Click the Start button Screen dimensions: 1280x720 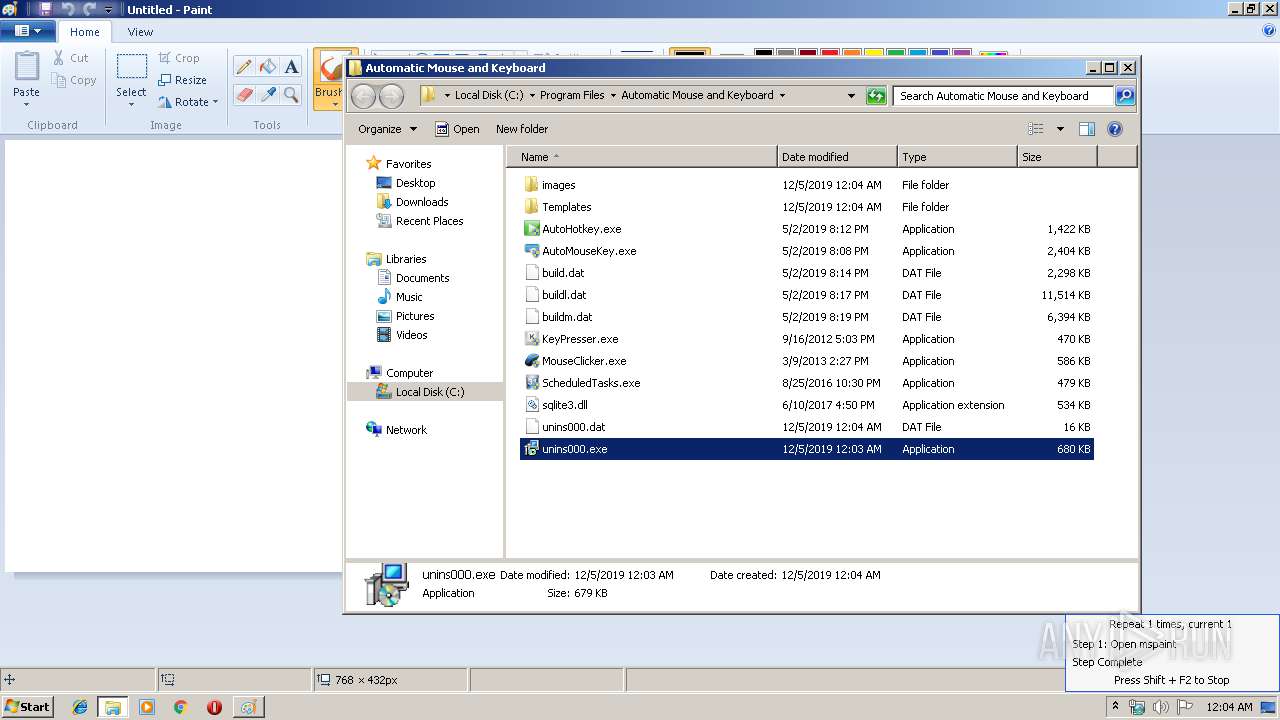28,707
